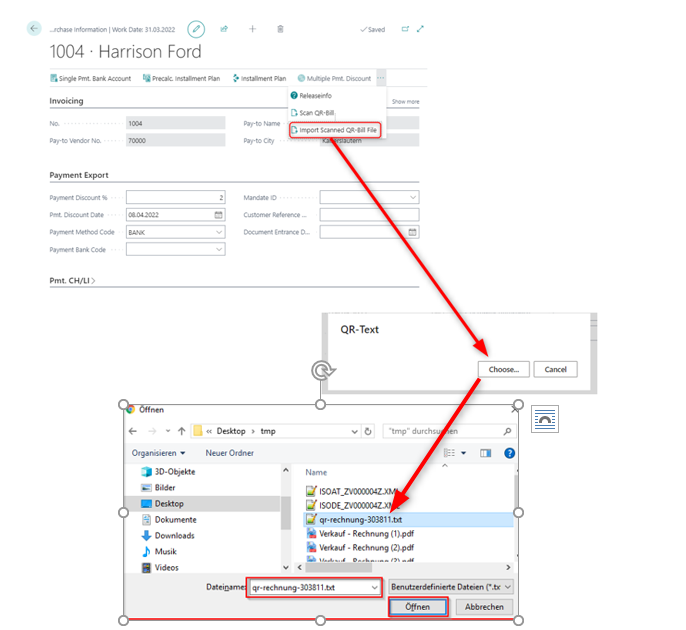Choose Scan QR-Bill from the menu
This screenshot has height=630, width=686.
pos(316,113)
